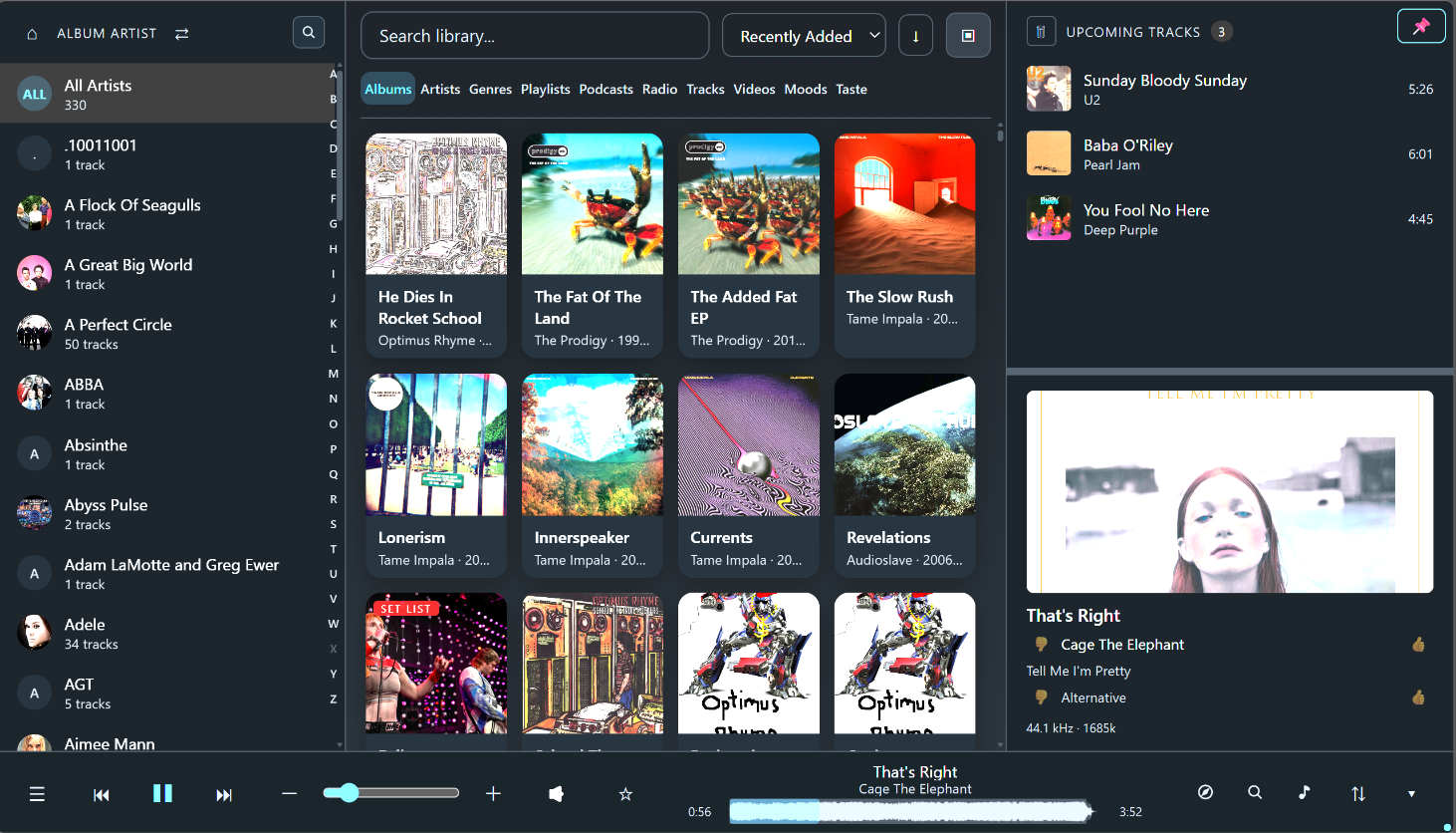Open the Taste tab
This screenshot has height=833, width=1456.
click(x=851, y=89)
